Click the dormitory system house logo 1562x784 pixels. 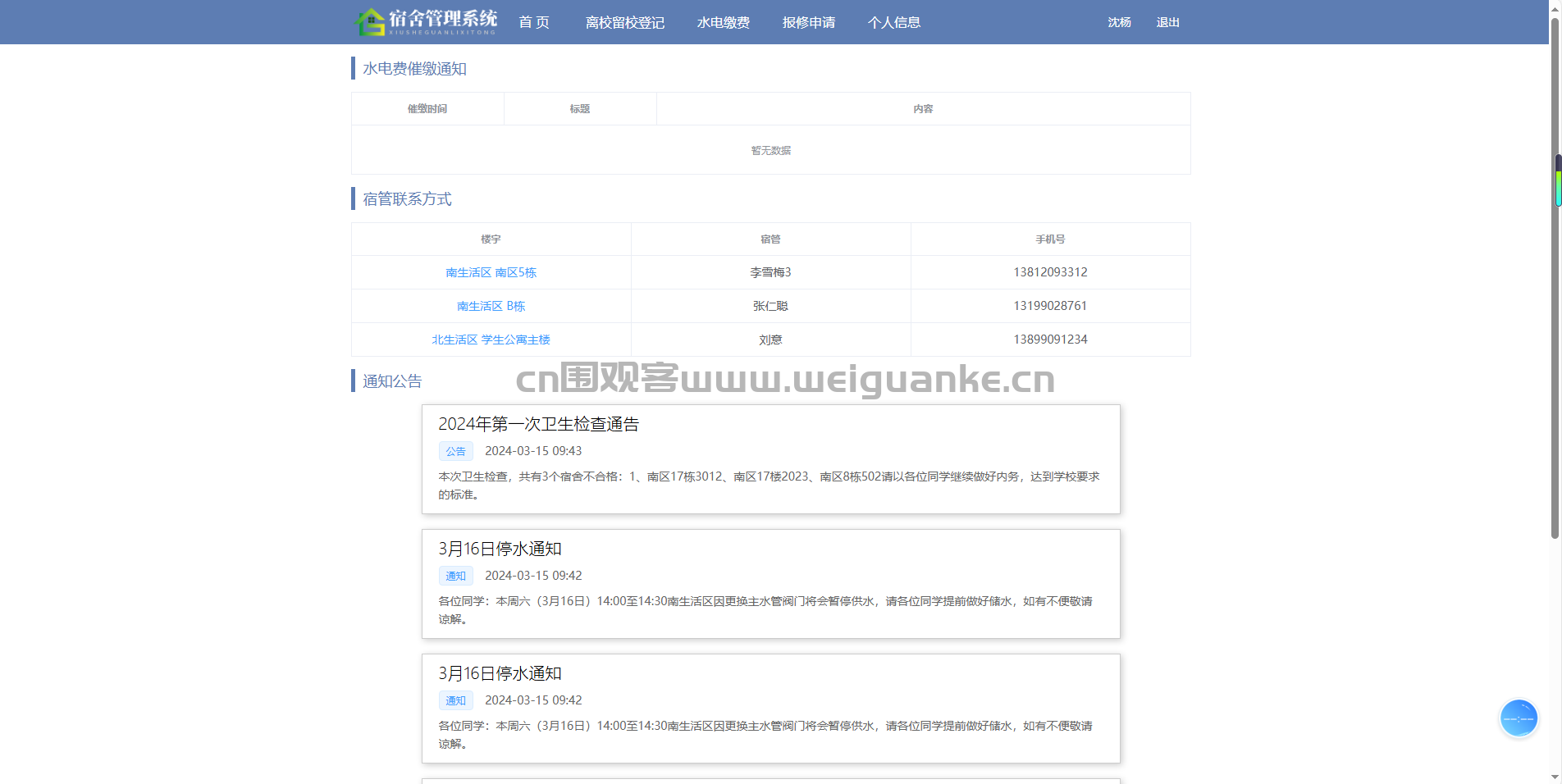point(371,22)
